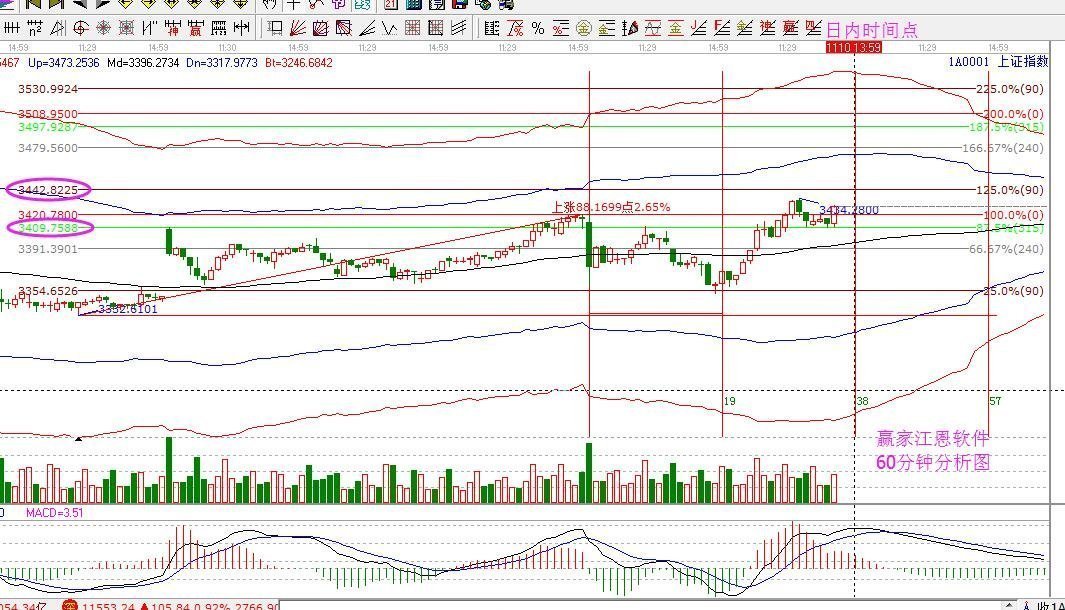Screen dimensions: 1065x610
Task: Open the price level list tool
Action: tap(492, 28)
